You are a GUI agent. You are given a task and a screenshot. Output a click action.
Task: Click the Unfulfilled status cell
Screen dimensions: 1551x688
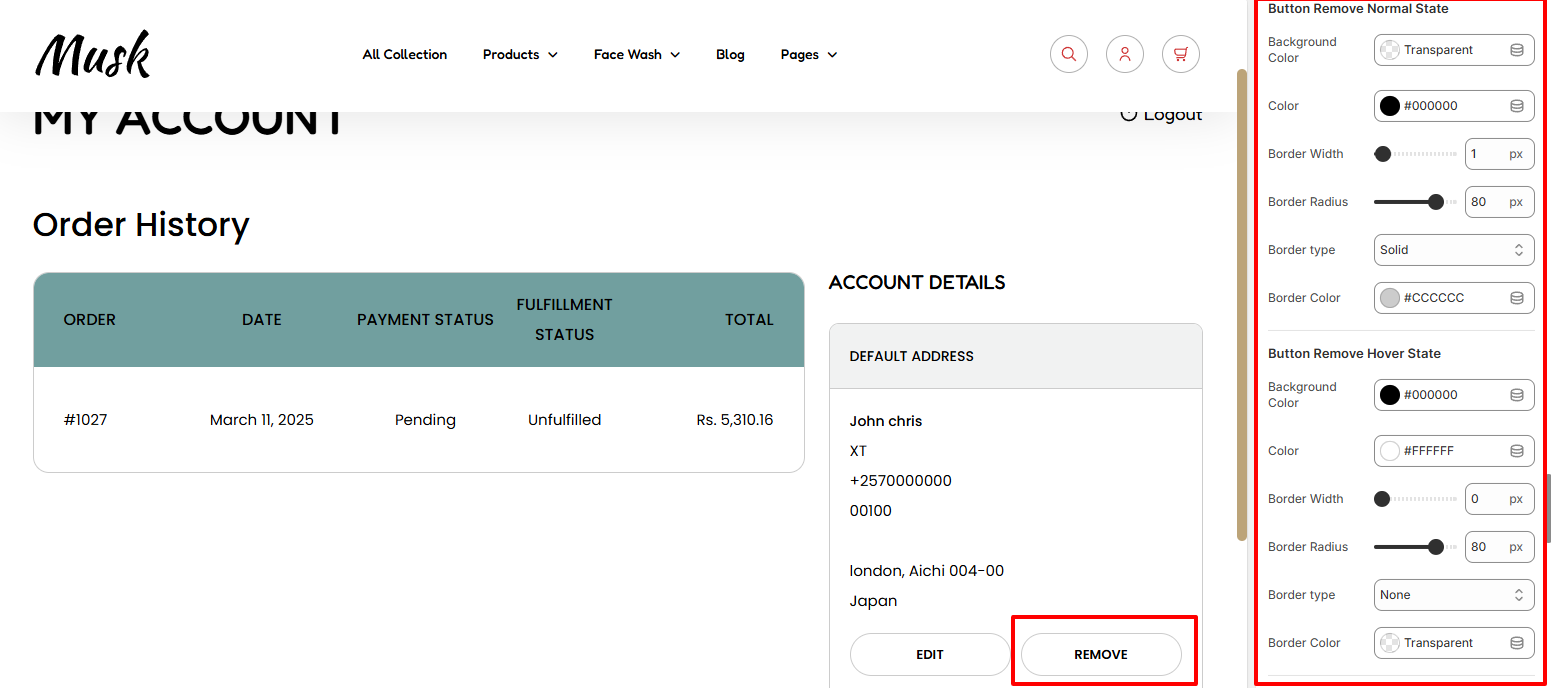click(565, 420)
